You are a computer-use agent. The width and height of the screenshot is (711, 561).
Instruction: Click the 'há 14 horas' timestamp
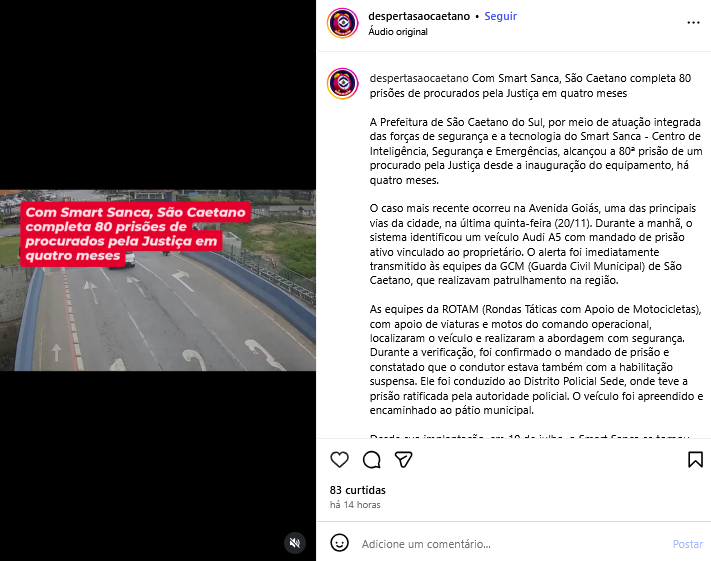pos(355,505)
